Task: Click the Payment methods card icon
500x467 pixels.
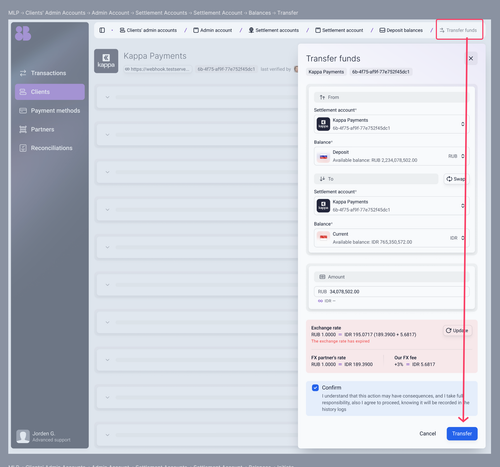Action: coord(23,111)
